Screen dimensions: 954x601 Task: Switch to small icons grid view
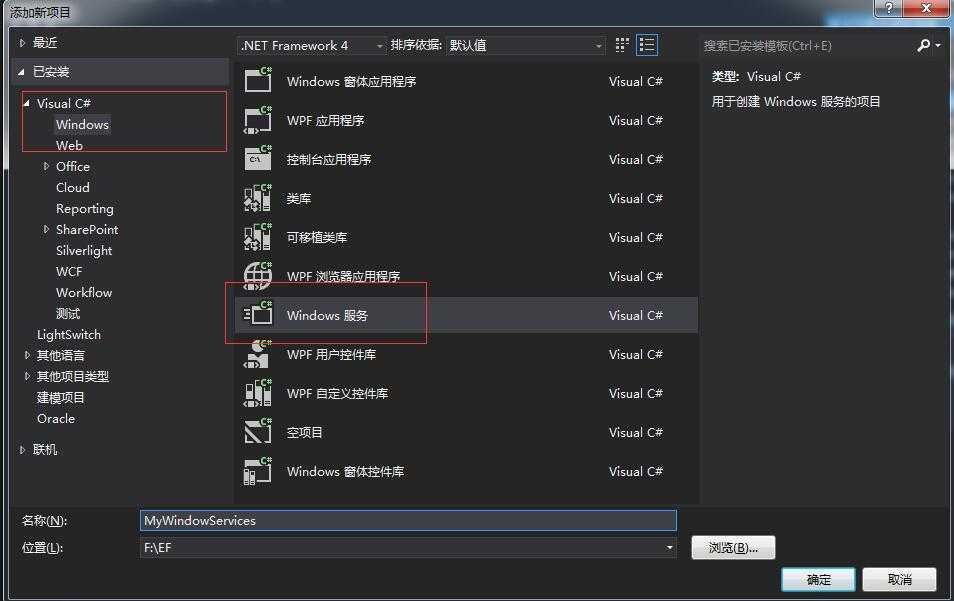click(622, 45)
